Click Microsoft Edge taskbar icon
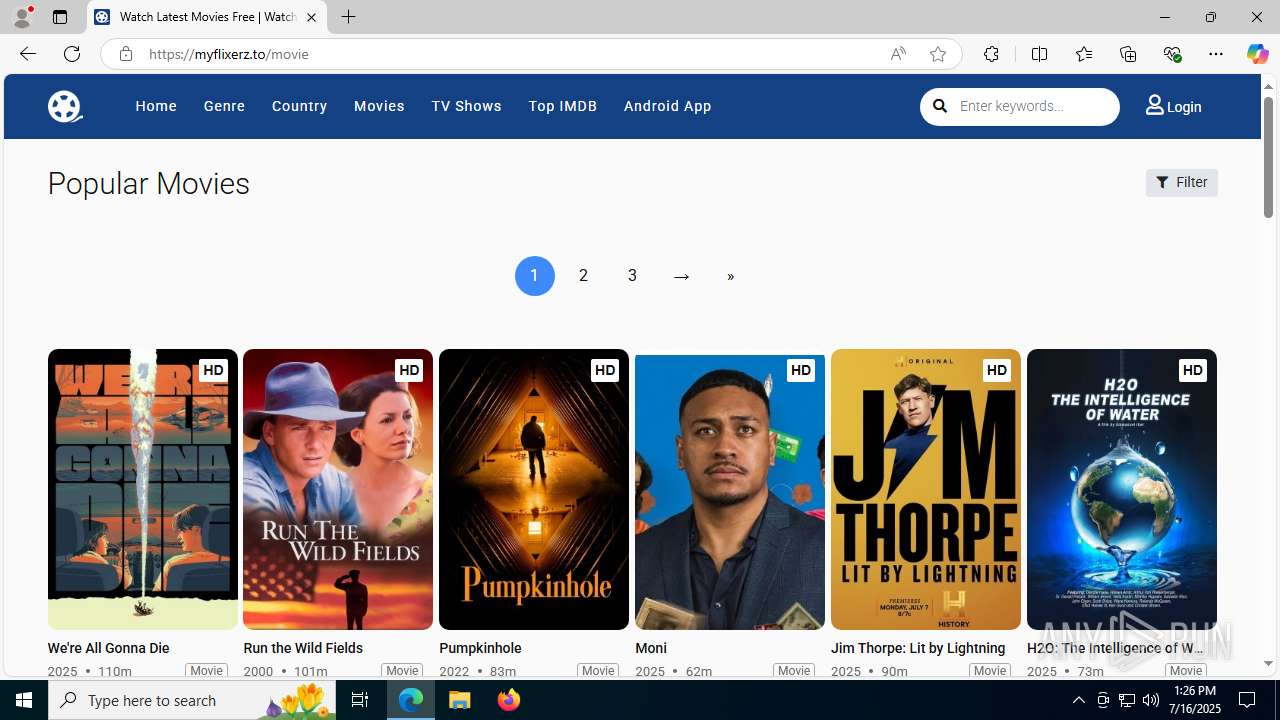 pyautogui.click(x=411, y=700)
